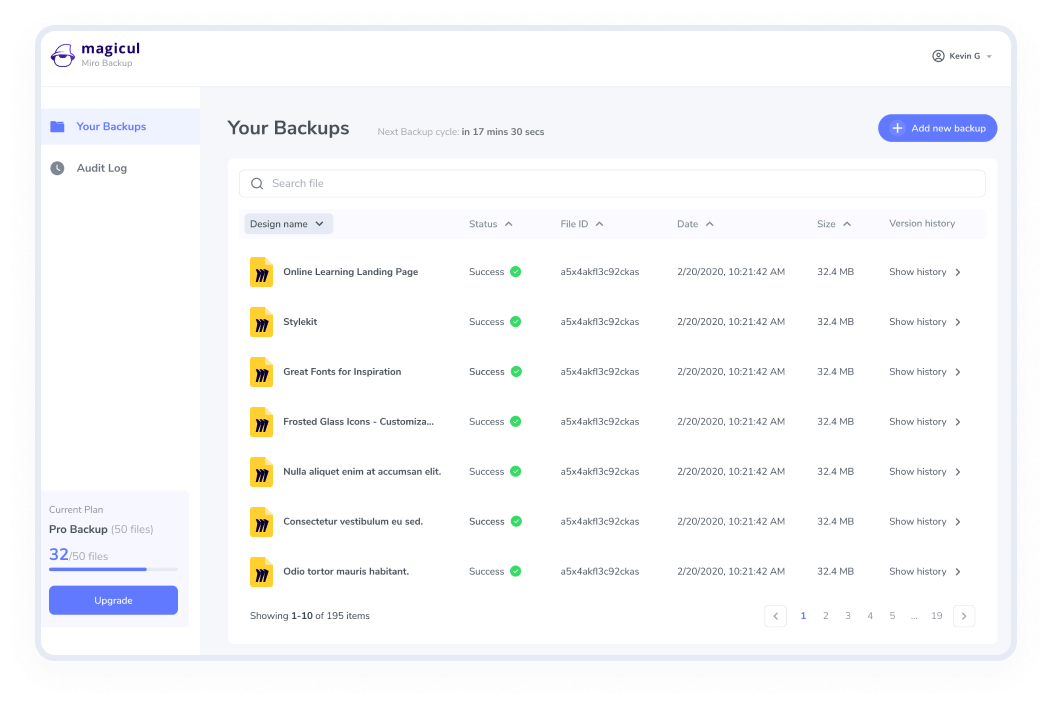
Task: Click the user profile avatar icon
Action: [938, 56]
